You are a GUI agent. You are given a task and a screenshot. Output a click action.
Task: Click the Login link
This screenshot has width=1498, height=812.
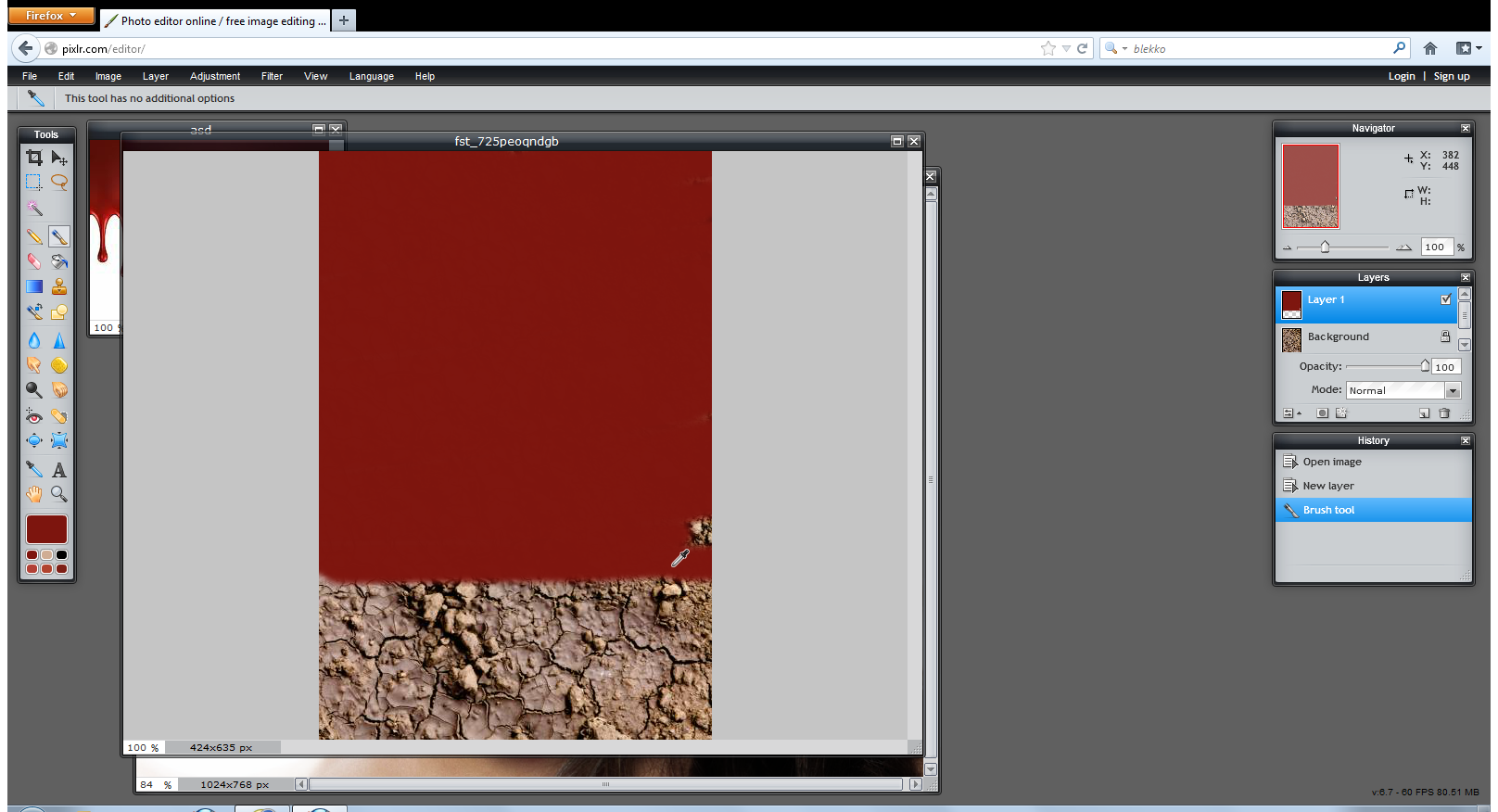[x=1402, y=76]
